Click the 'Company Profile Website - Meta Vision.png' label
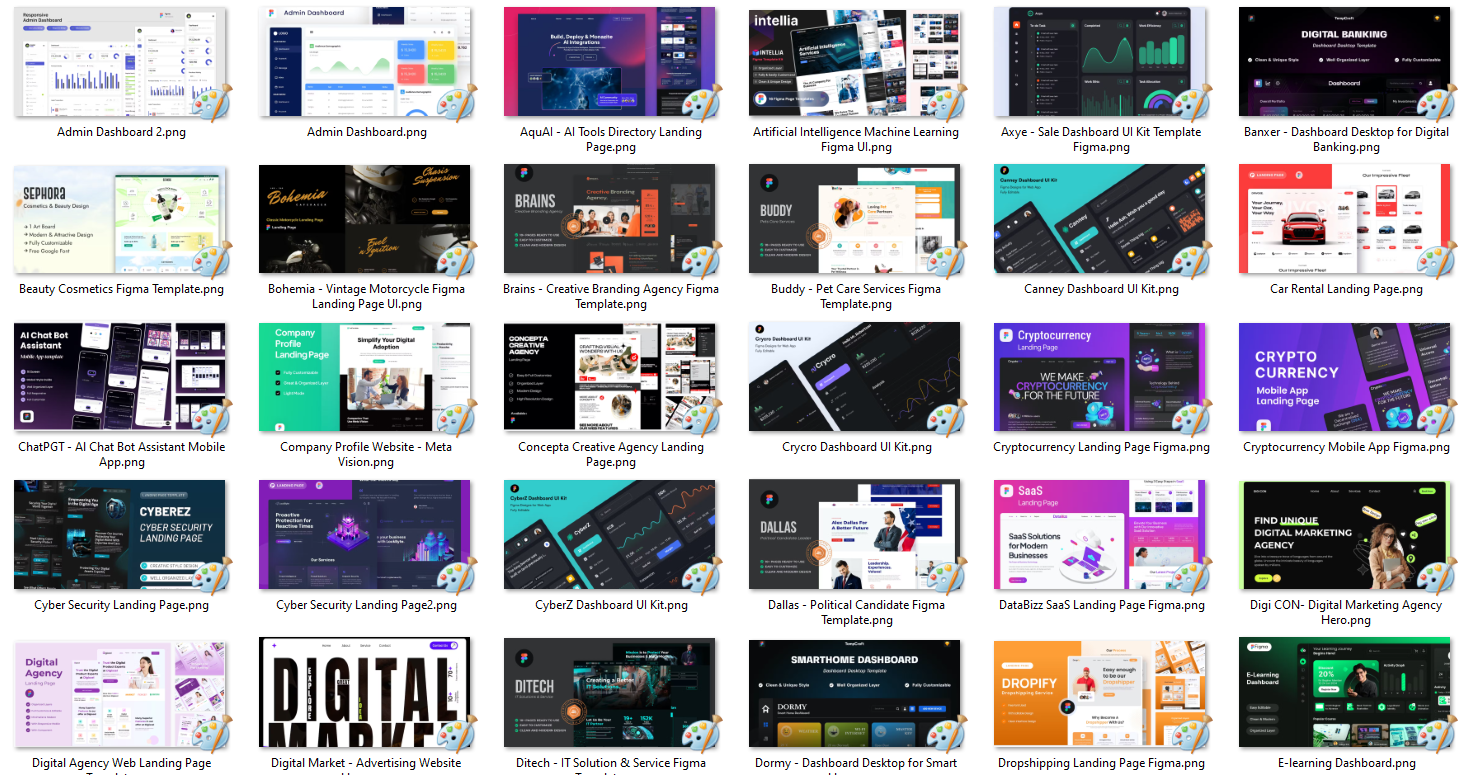 [366, 455]
